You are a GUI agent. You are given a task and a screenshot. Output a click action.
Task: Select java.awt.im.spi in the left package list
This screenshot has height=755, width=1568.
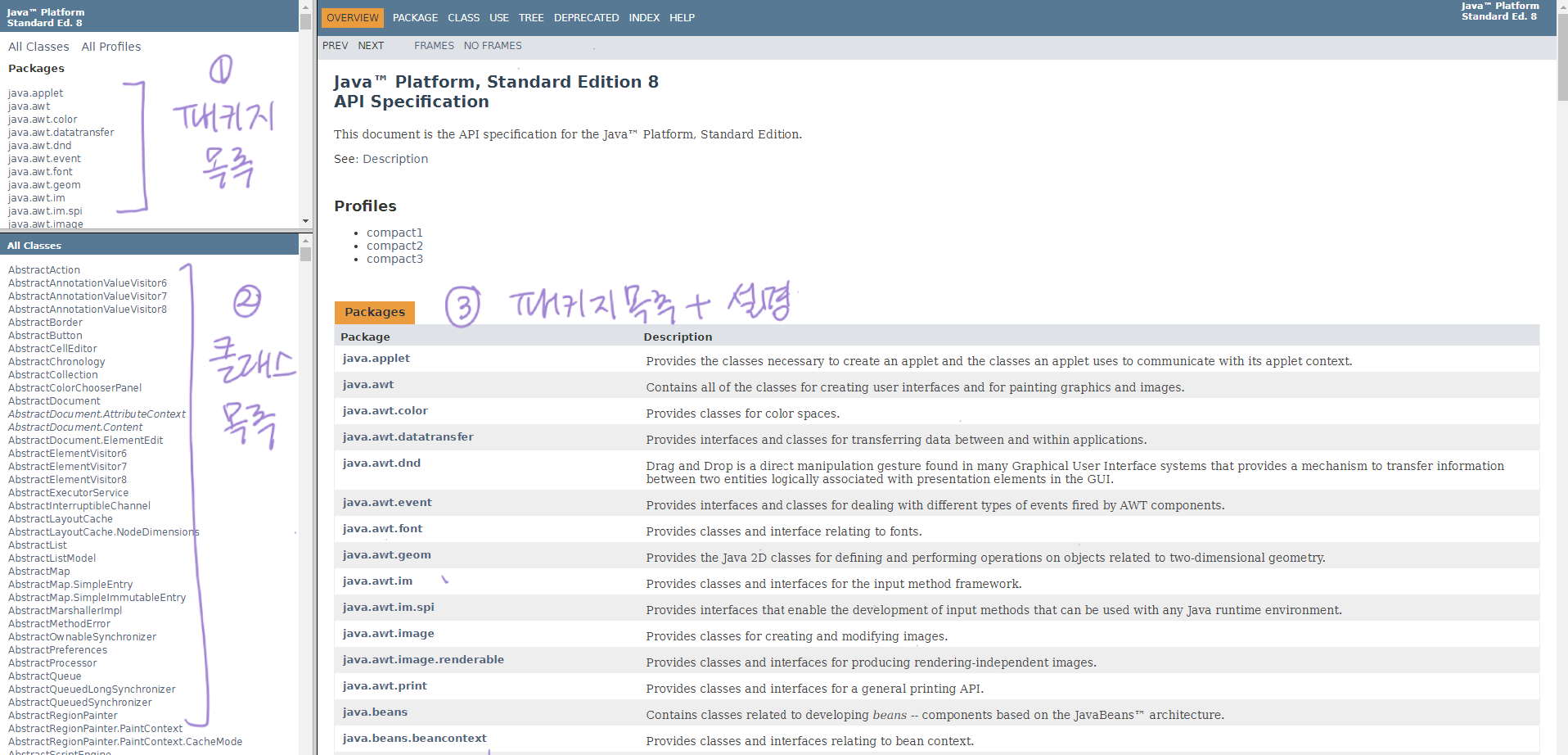(x=45, y=211)
